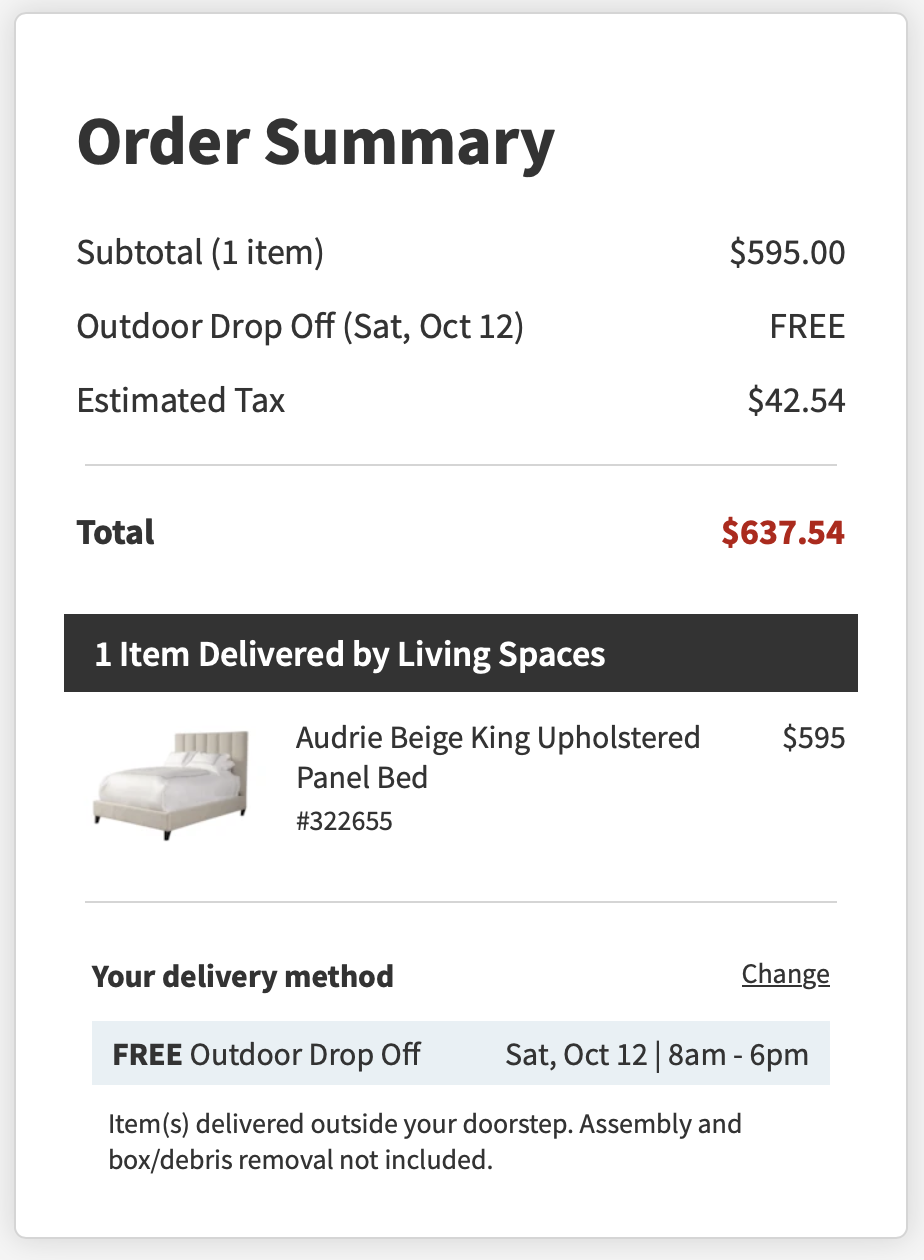The width and height of the screenshot is (924, 1260).
Task: Click the $42.54 estimated tax amount
Action: (796, 400)
